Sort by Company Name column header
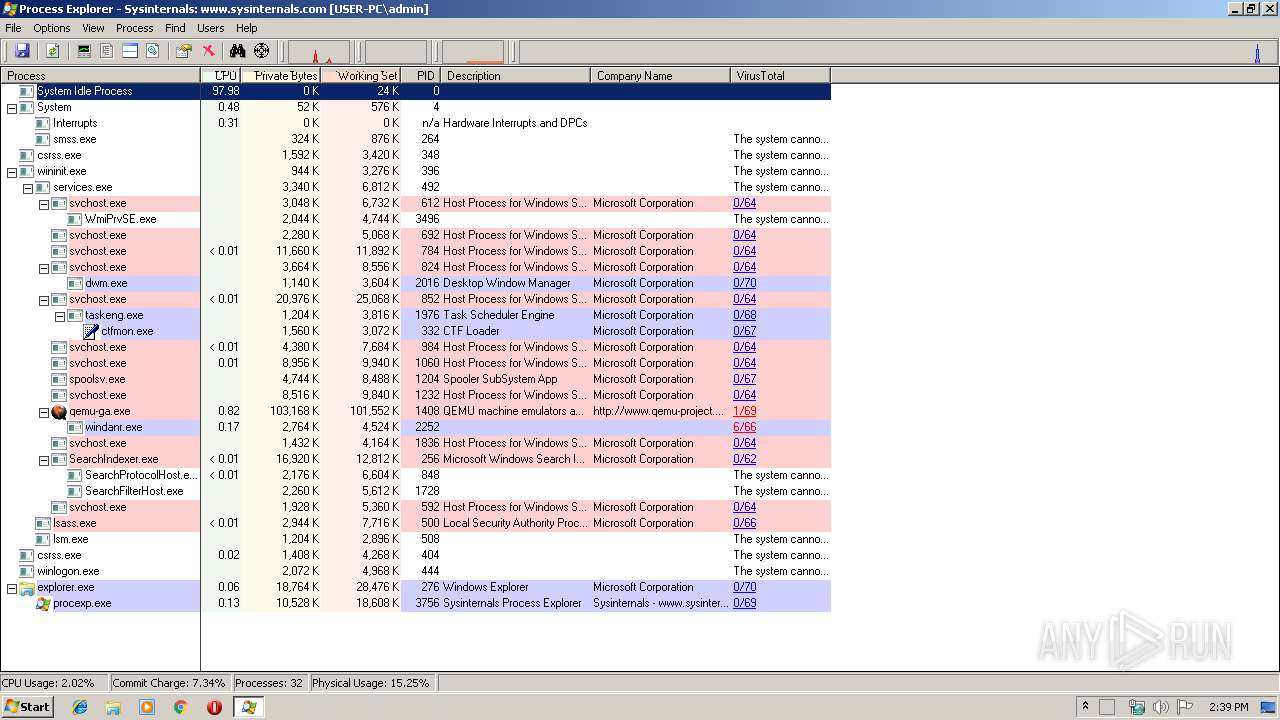 click(661, 75)
